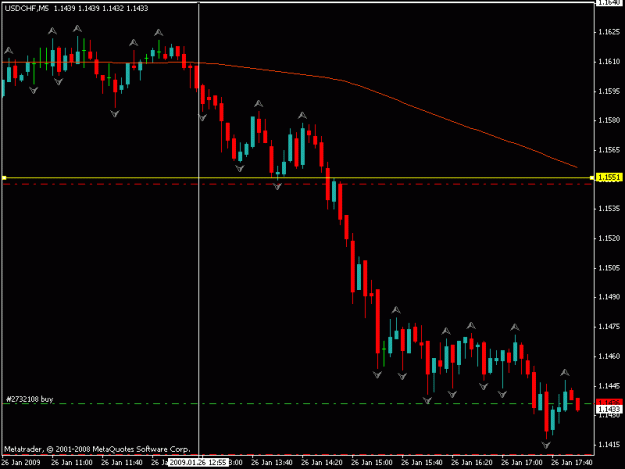Screen dimensions: 625x469
Task: Click the 2009.01.26 12:55 crosshair date label
Action: point(198,463)
